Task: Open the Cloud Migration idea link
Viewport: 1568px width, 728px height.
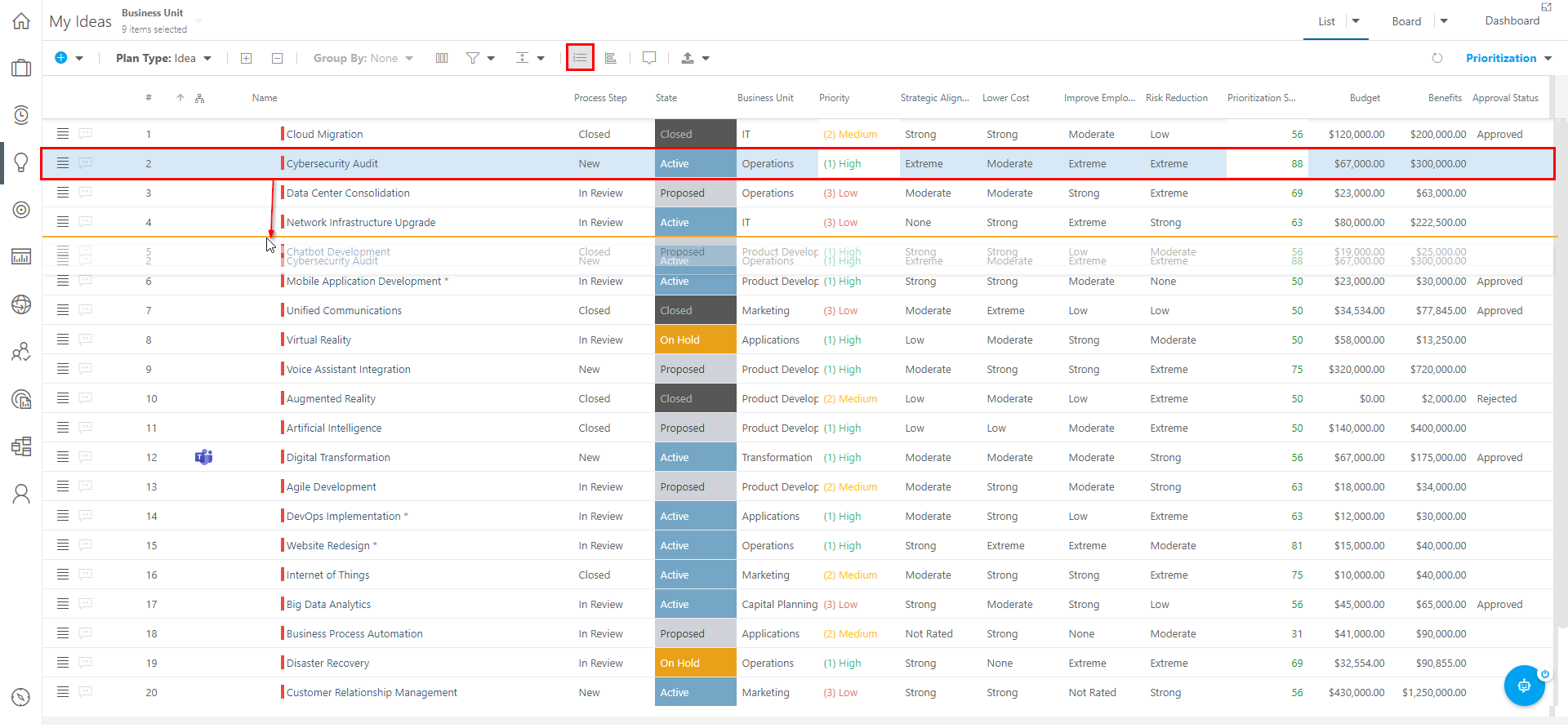Action: (324, 135)
